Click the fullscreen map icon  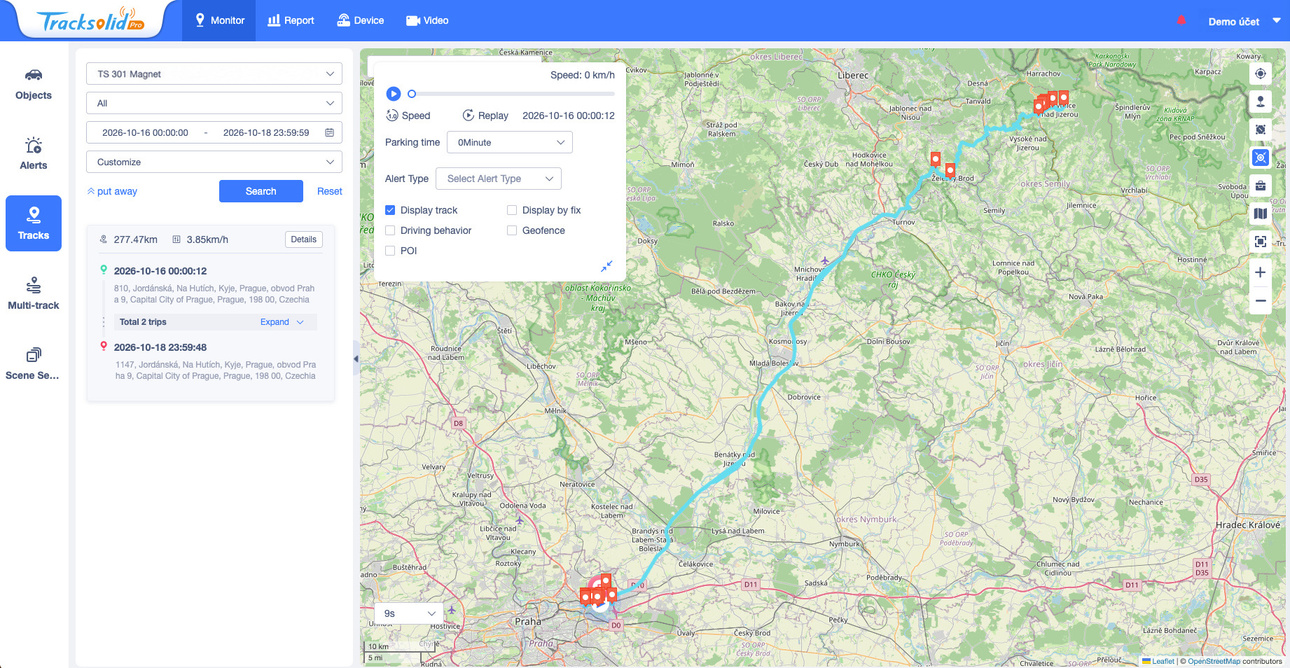(1260, 241)
